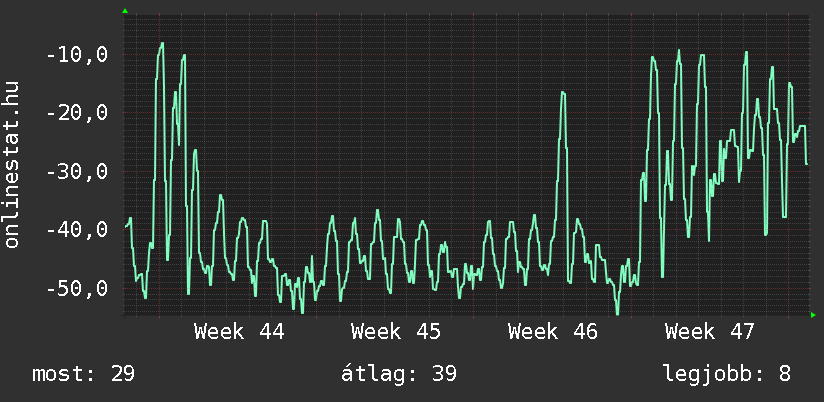Click the "átlag: 39" average statistic
This screenshot has width=824, height=402.
(x=398, y=374)
